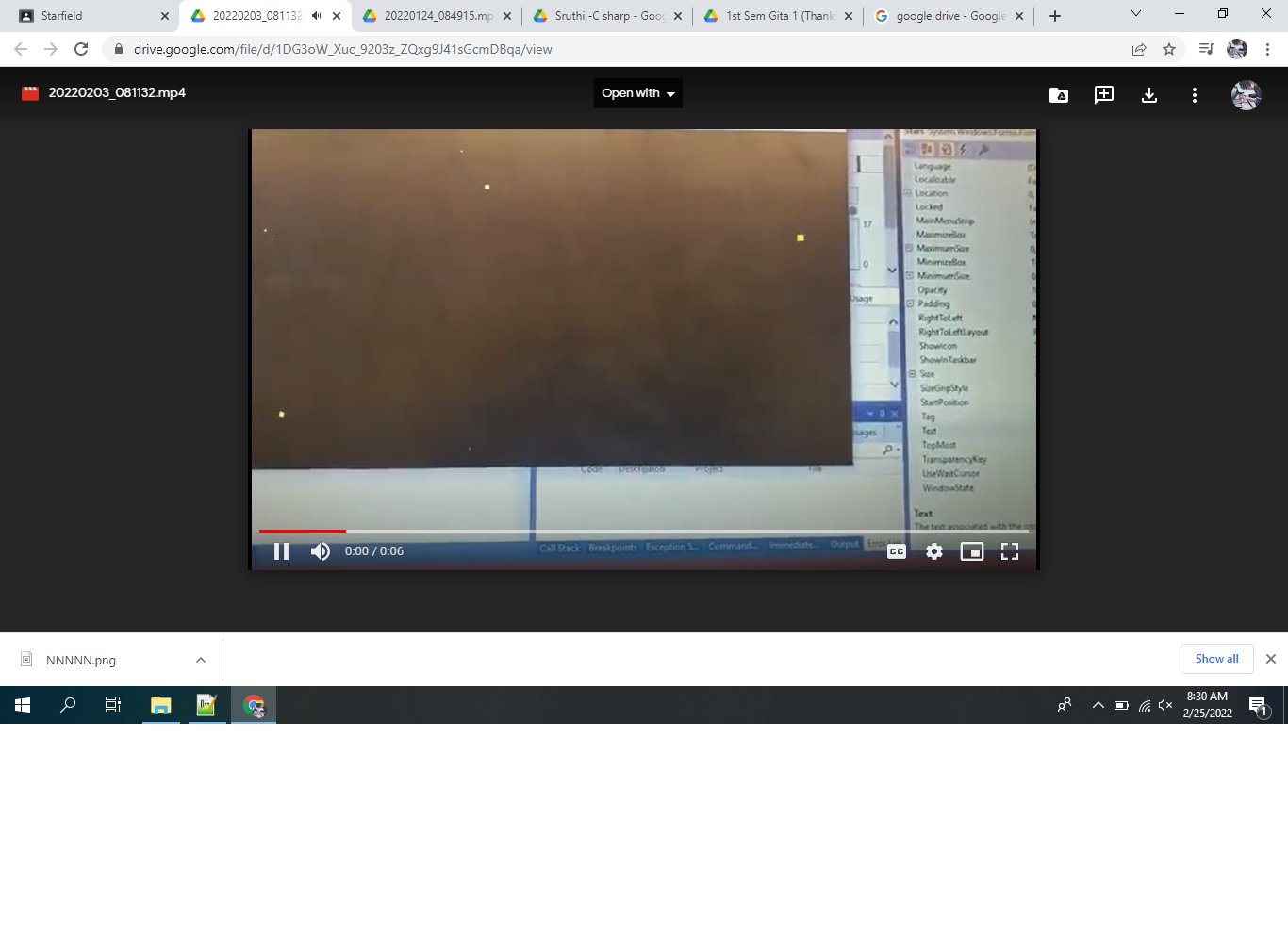Open Task View on taskbar
Screen dimensions: 1288x935
[113, 705]
